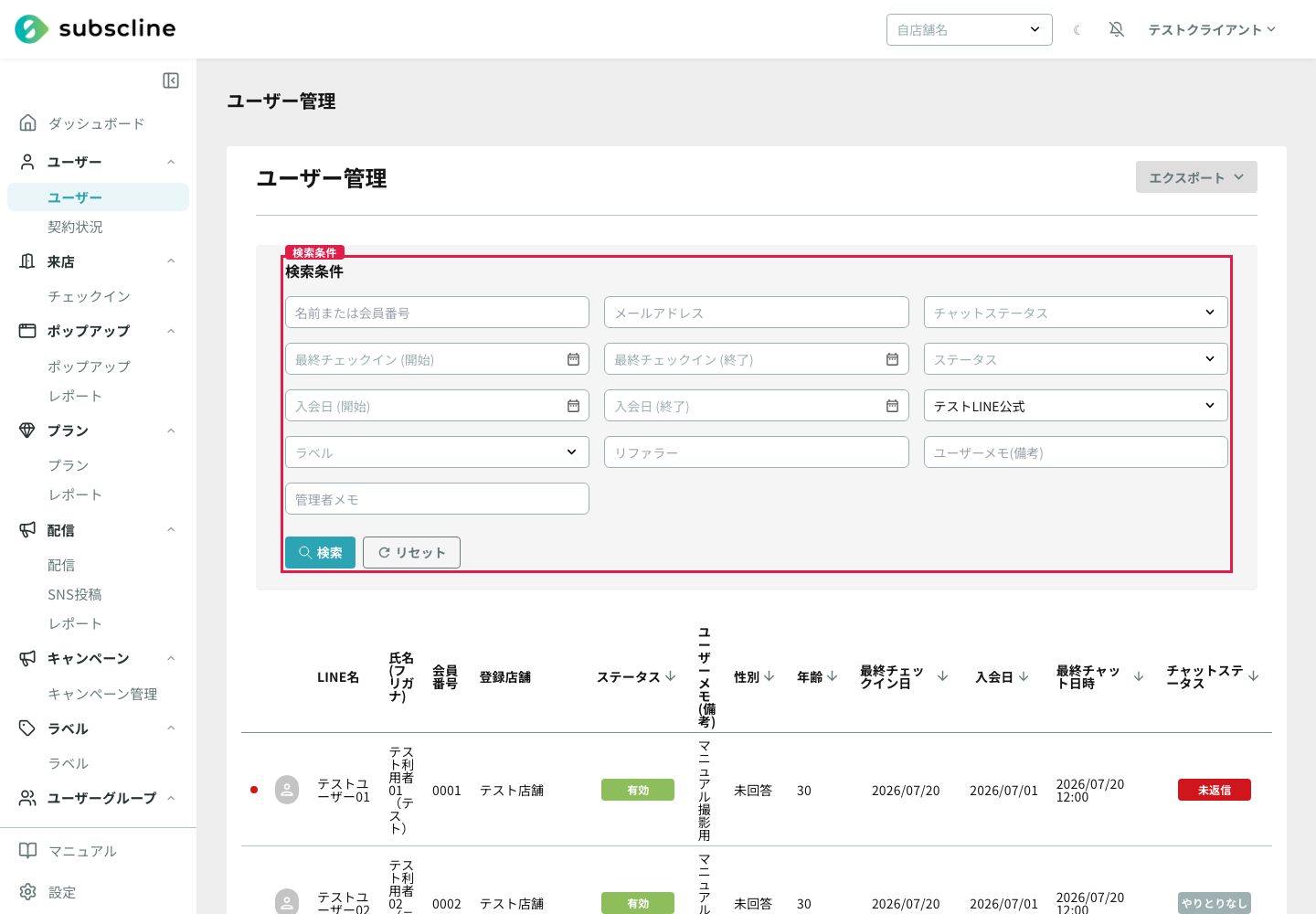Click the プラン diamond icon
The width and height of the screenshot is (1316, 914).
(28, 430)
